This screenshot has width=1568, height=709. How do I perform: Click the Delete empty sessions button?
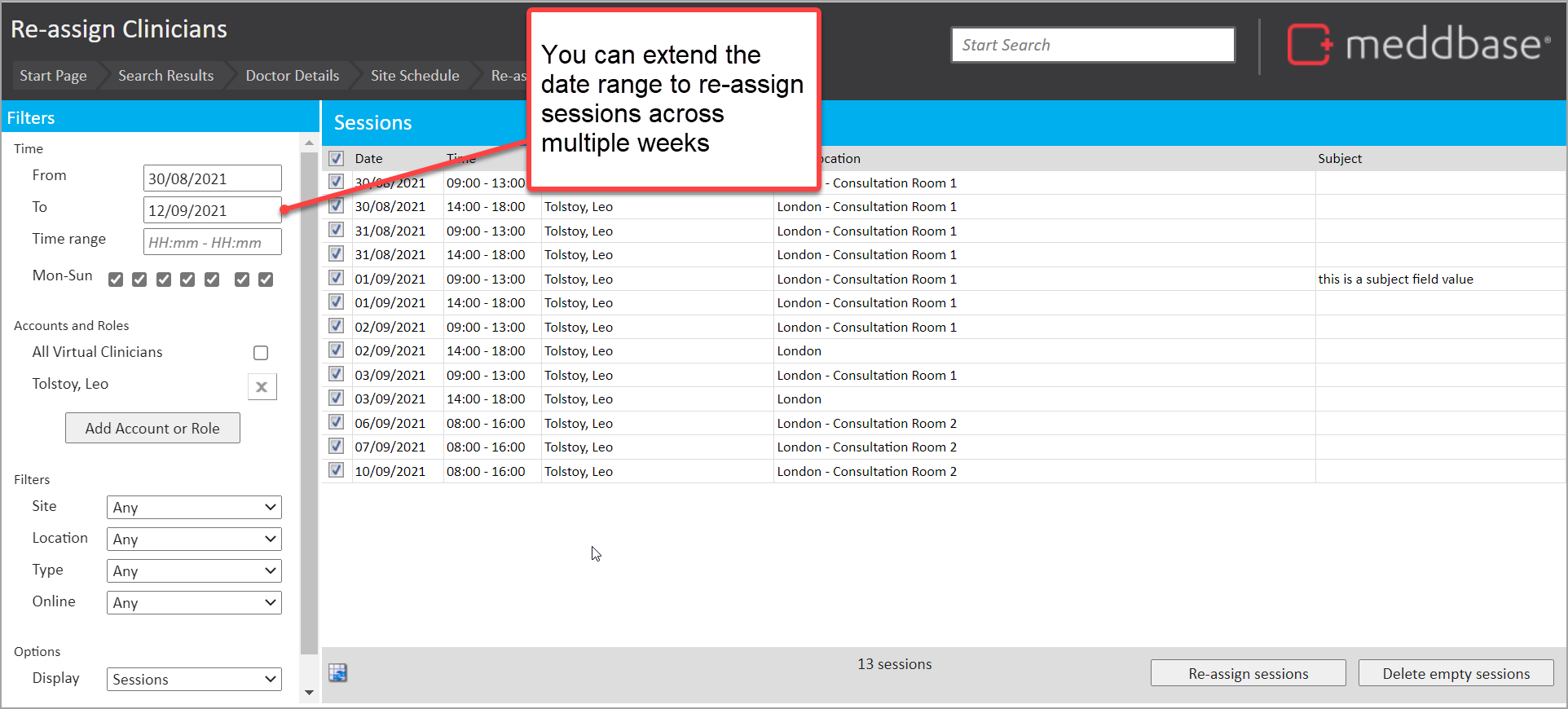(x=1456, y=673)
